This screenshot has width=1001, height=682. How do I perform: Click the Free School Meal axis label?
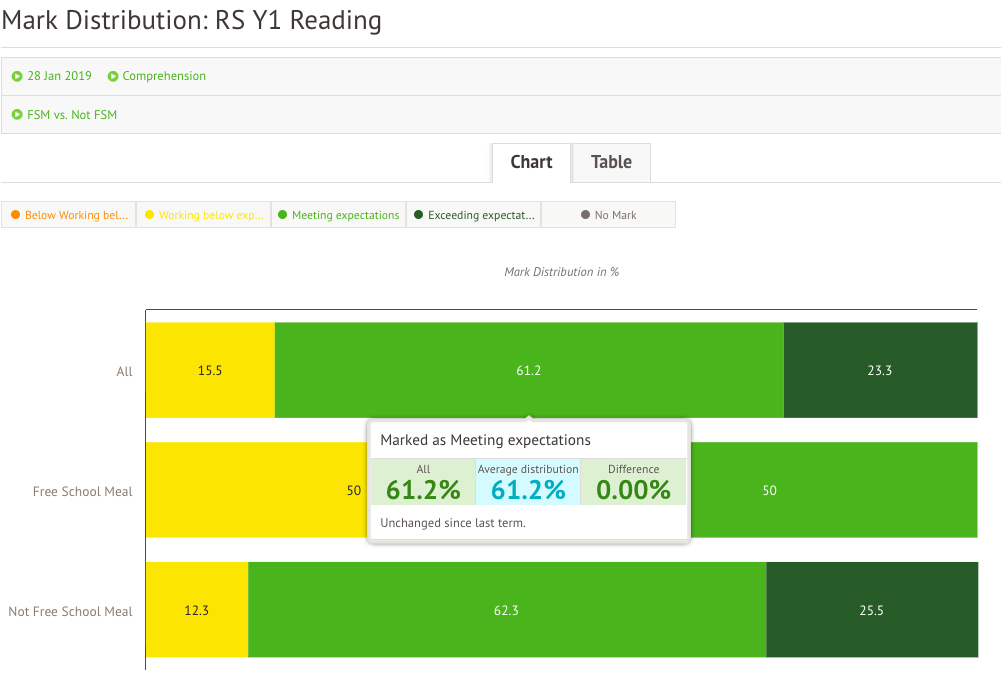pyautogui.click(x=82, y=491)
